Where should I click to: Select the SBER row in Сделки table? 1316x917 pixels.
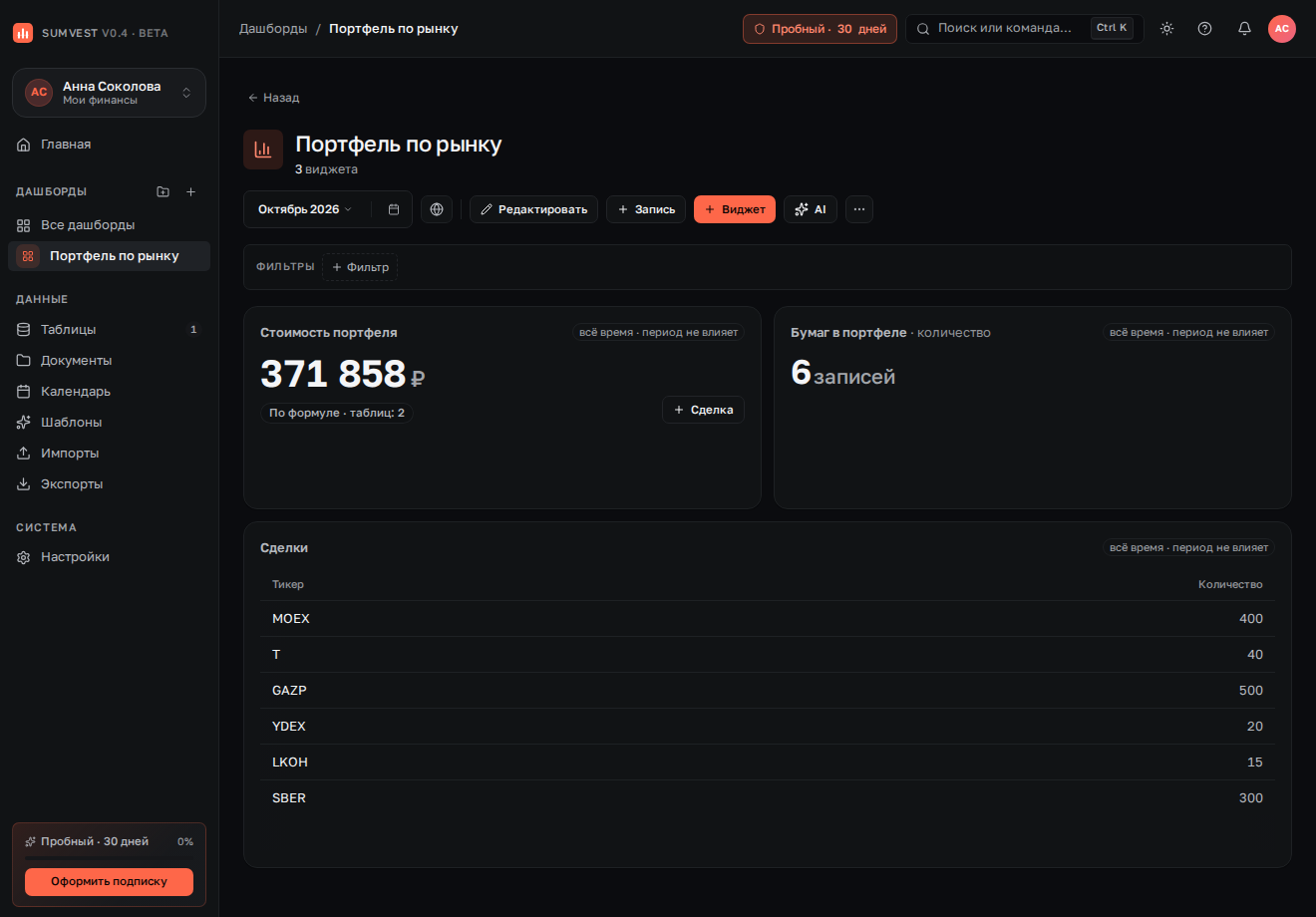(768, 797)
